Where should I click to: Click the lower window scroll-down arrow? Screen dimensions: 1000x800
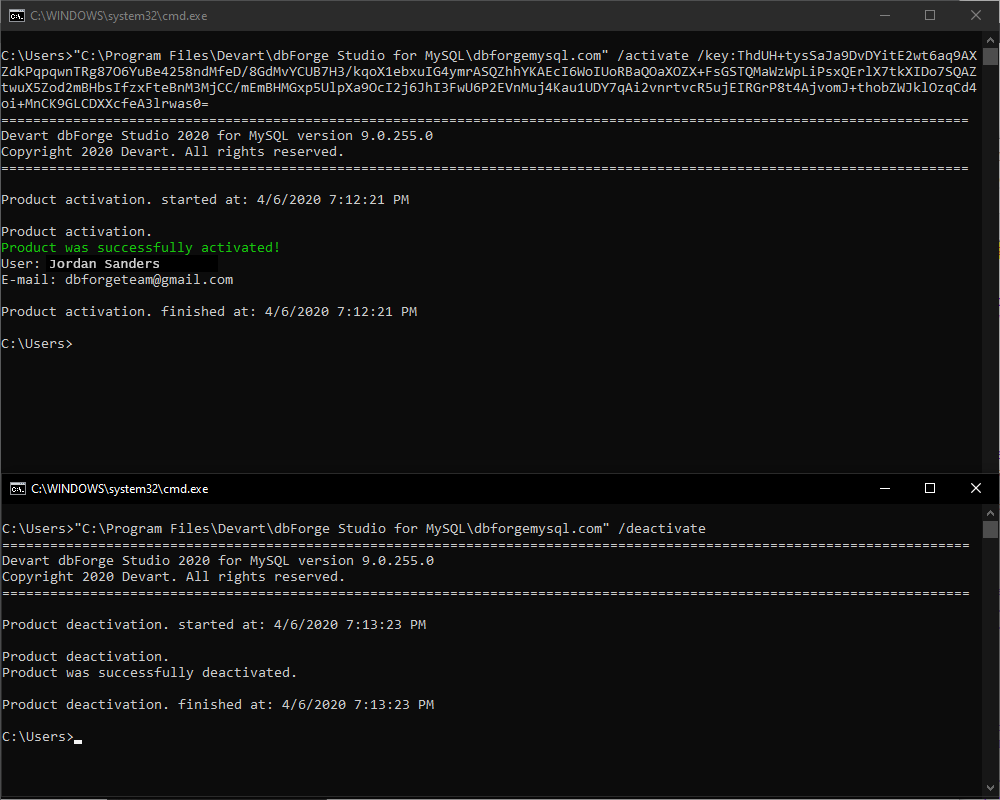point(990,788)
